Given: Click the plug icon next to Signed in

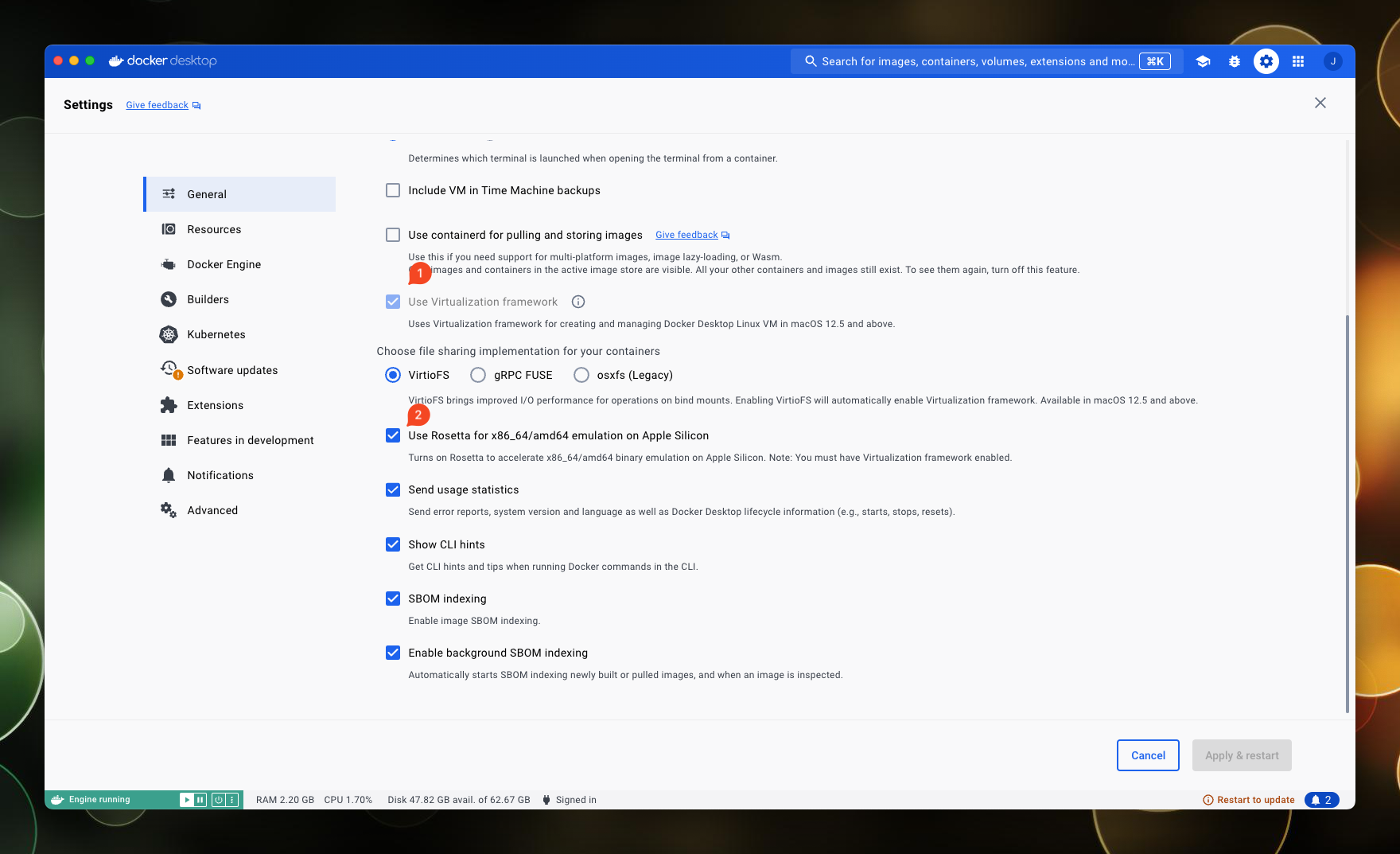Looking at the screenshot, I should [546, 800].
